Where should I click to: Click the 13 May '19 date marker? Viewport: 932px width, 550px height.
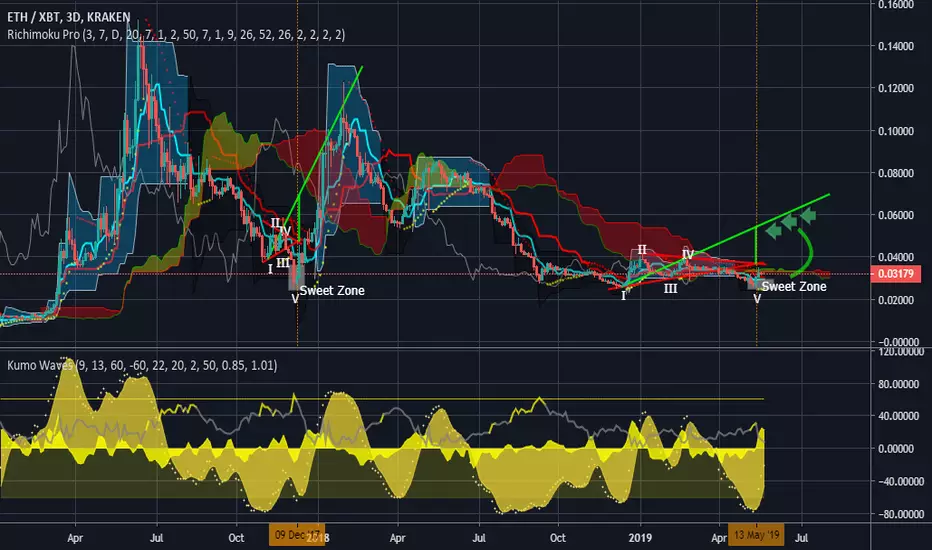pos(756,535)
